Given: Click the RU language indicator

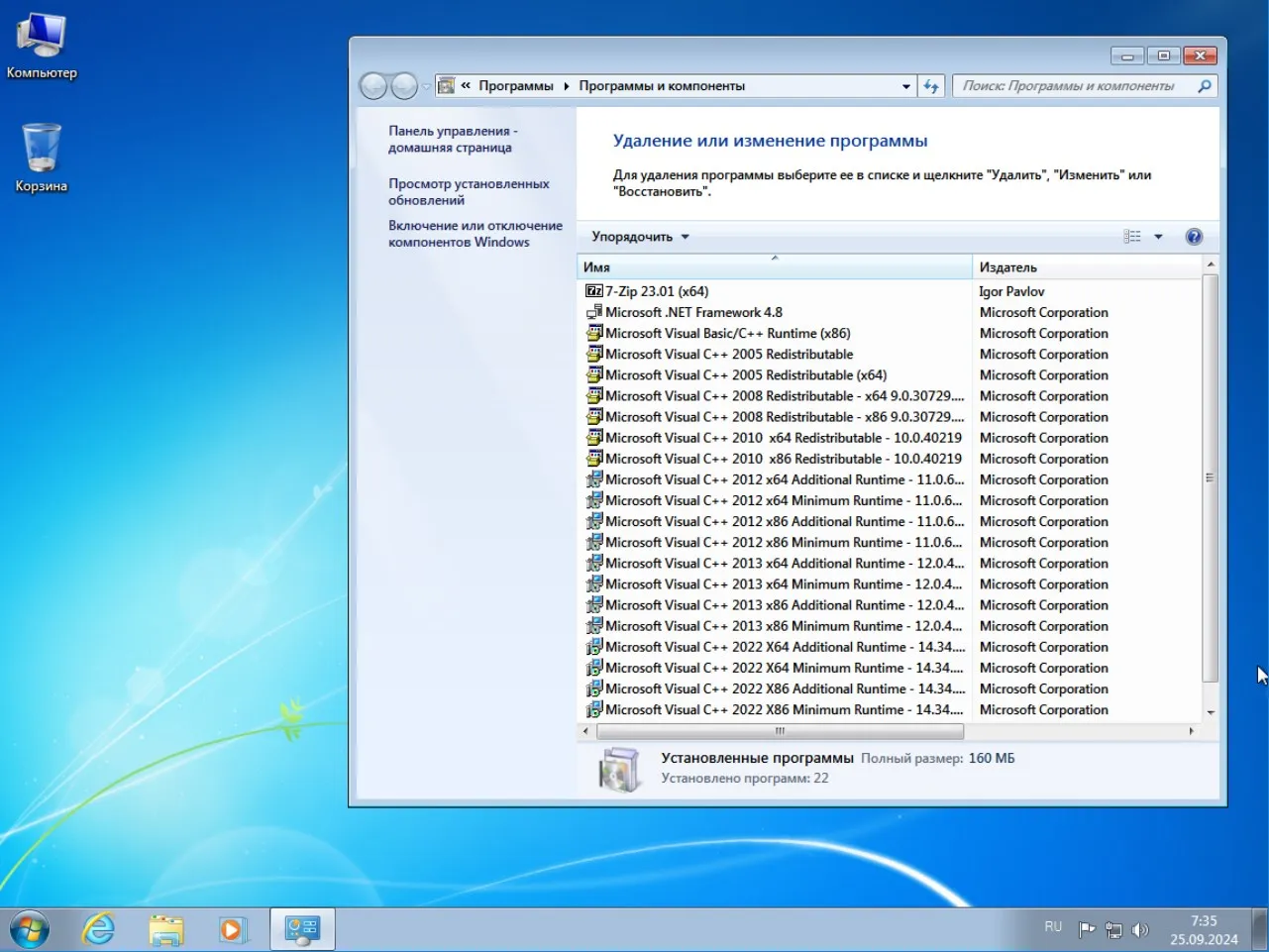Looking at the screenshot, I should (1053, 927).
